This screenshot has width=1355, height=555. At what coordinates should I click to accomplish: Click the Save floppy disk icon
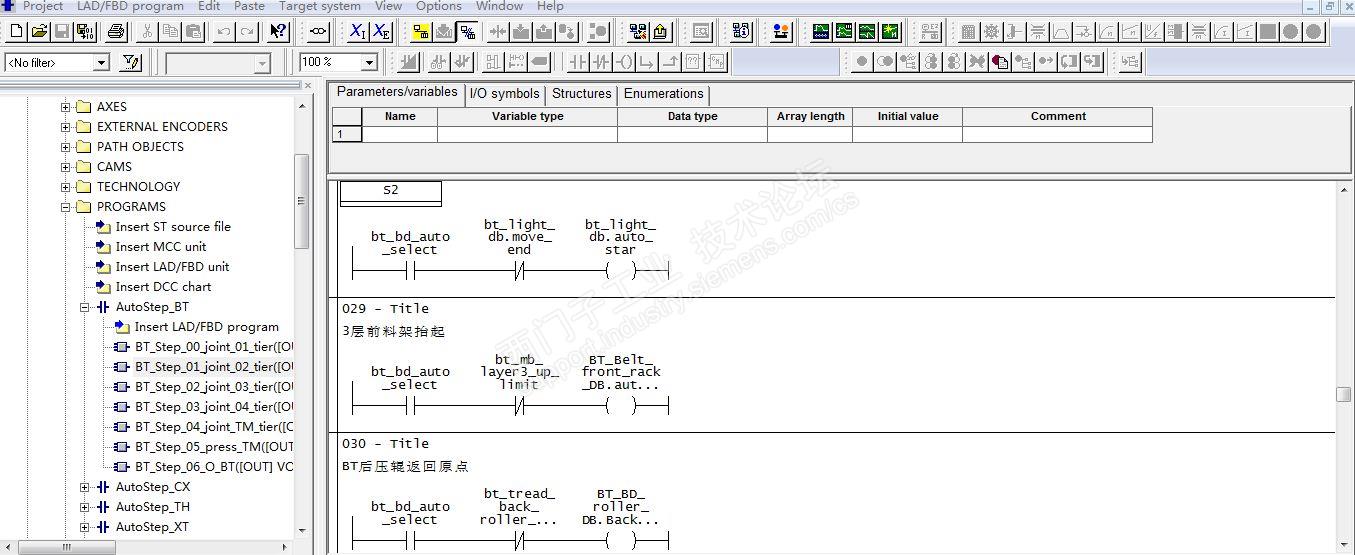[62, 32]
